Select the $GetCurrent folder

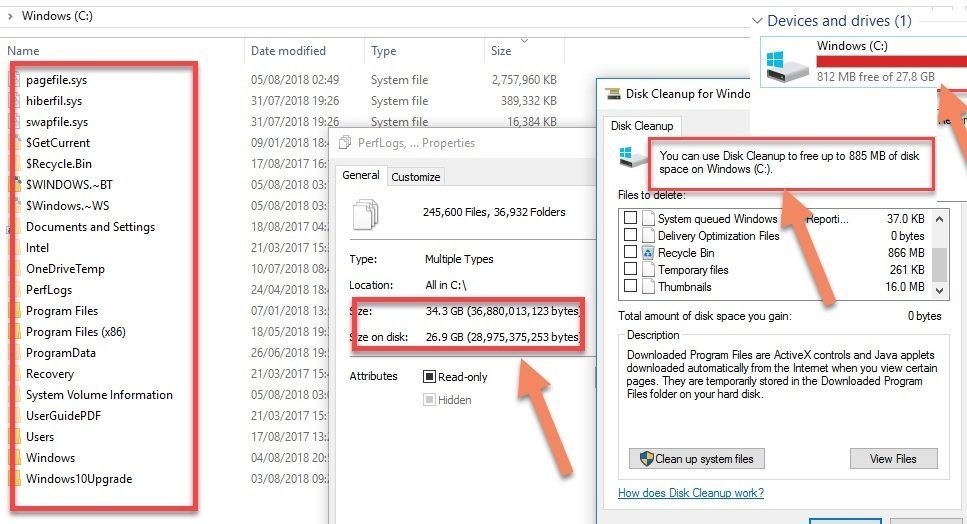(x=58, y=142)
